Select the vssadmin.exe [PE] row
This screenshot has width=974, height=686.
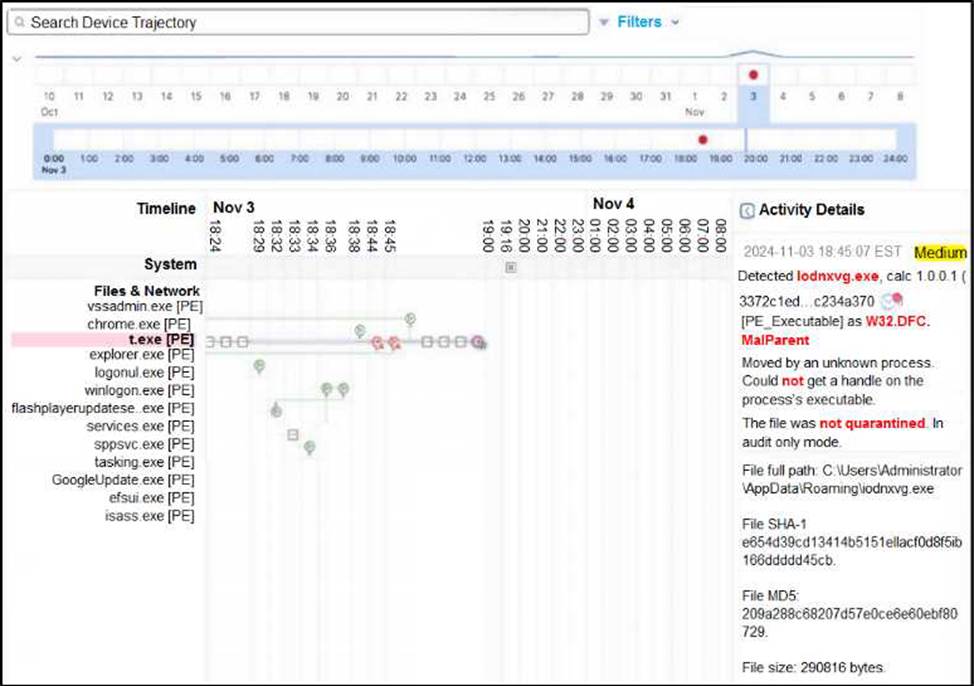[x=145, y=306]
